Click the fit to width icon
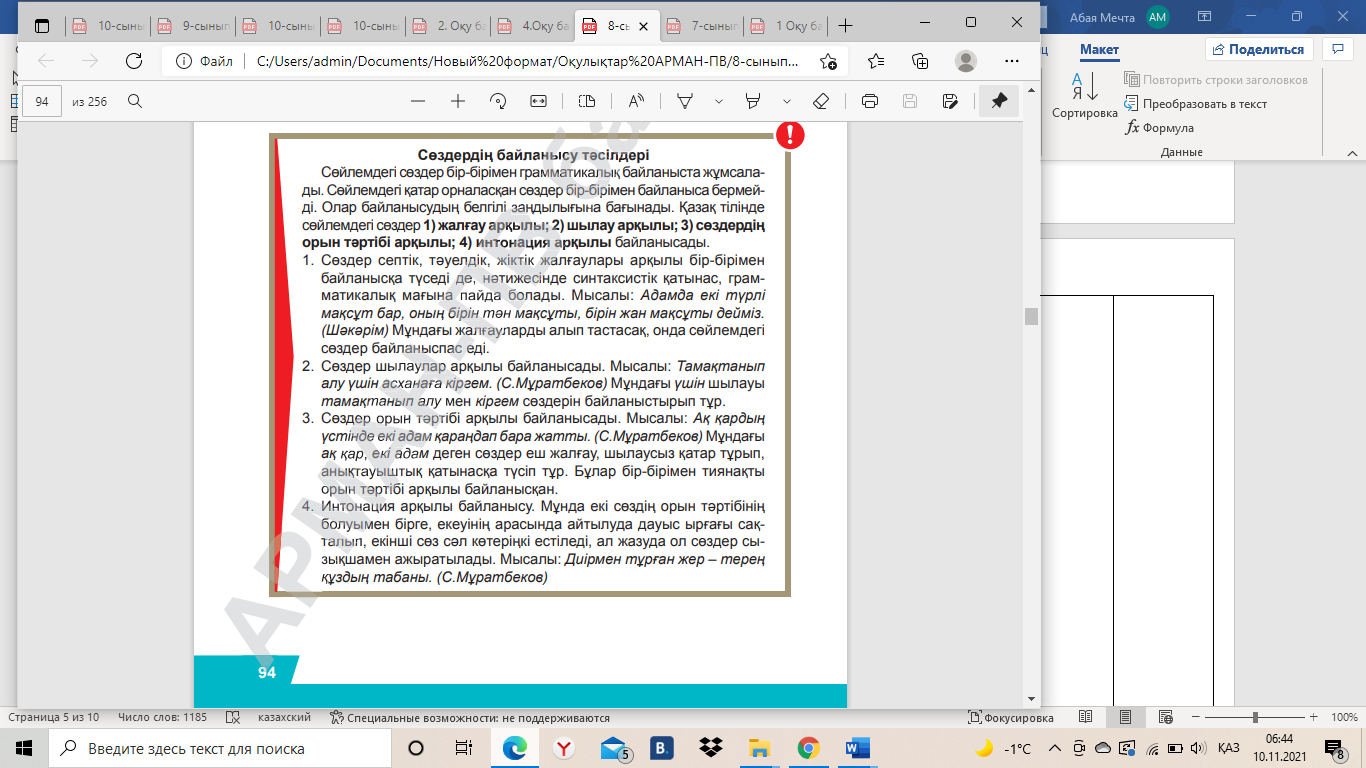The image size is (1366, 768). click(x=539, y=101)
